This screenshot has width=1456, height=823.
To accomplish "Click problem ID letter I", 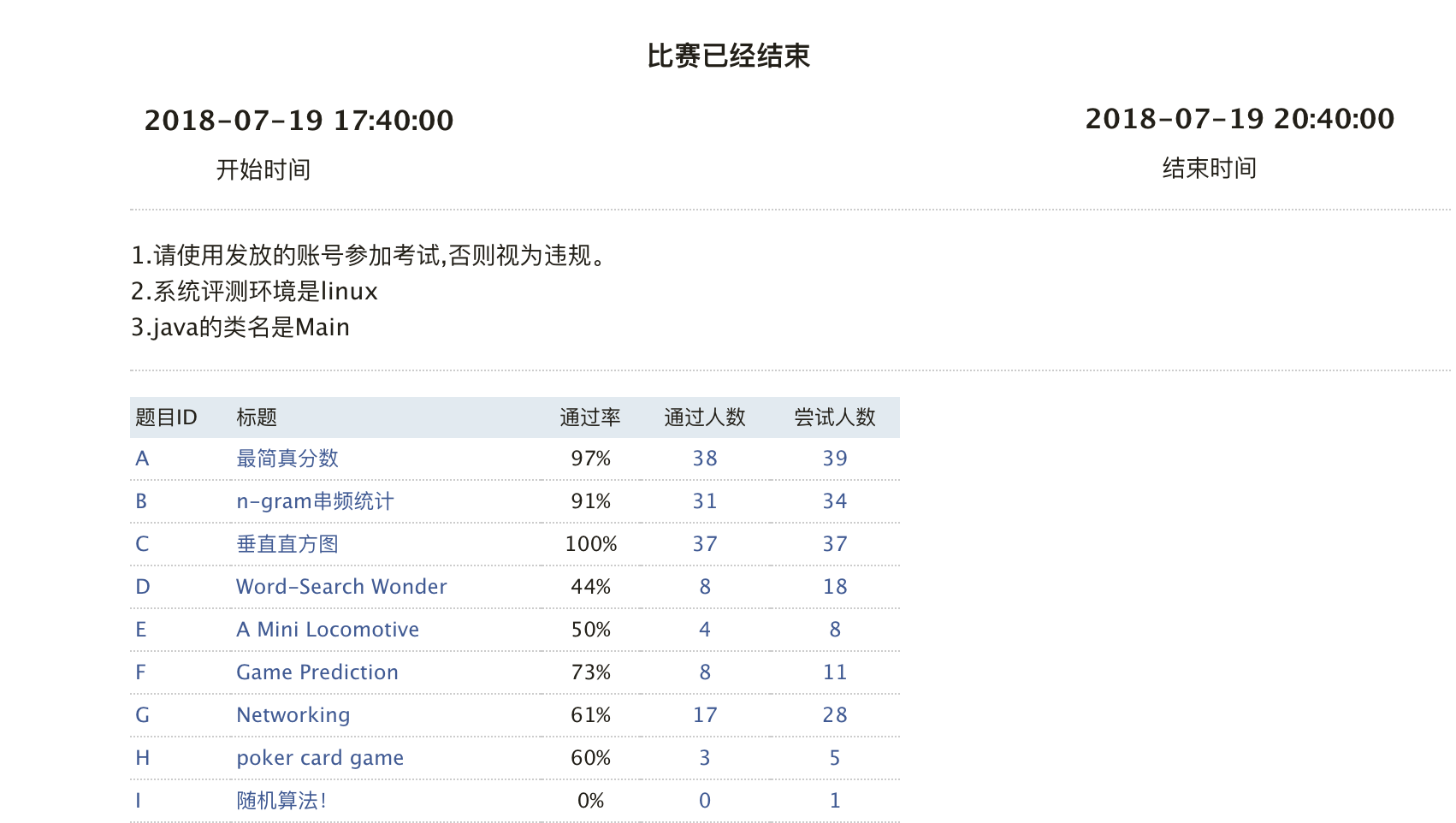I will point(139,801).
